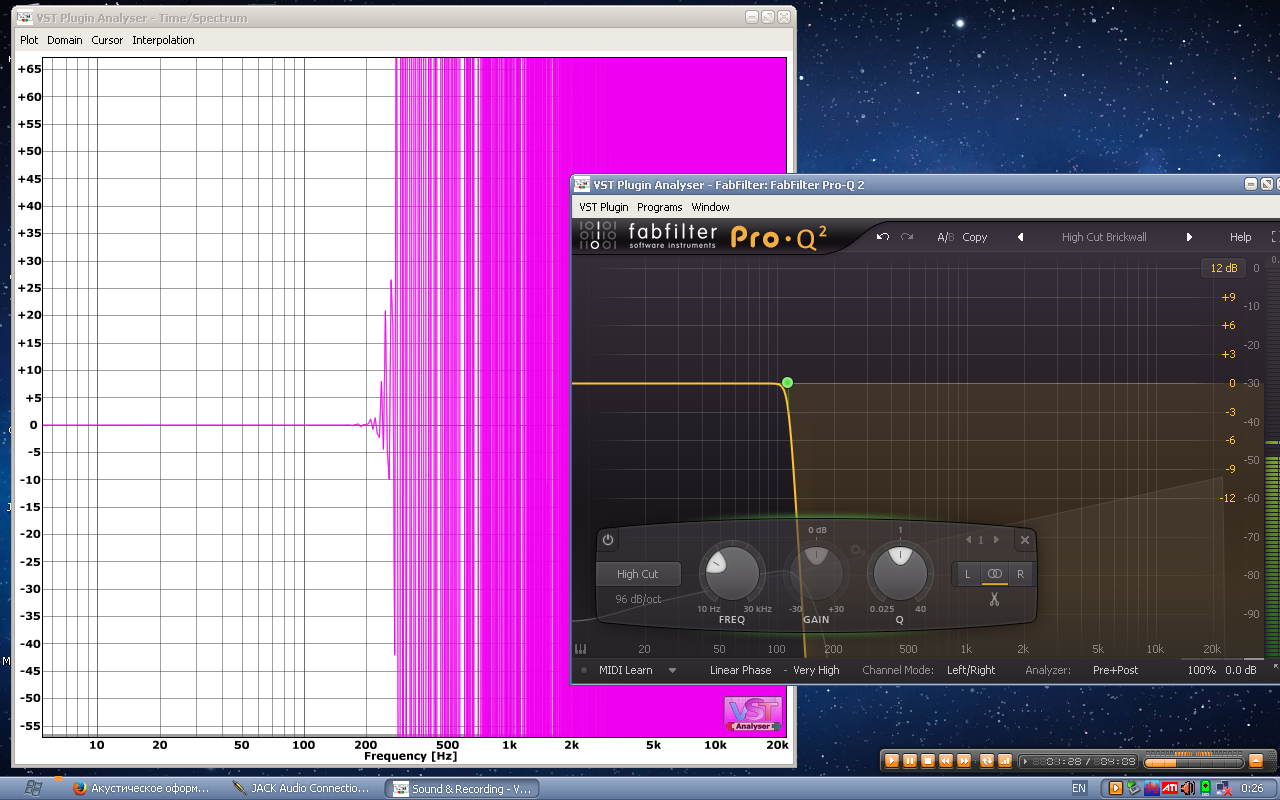1280x800 pixels.
Task: Click rewind on the media player widget
Action: [x=946, y=761]
